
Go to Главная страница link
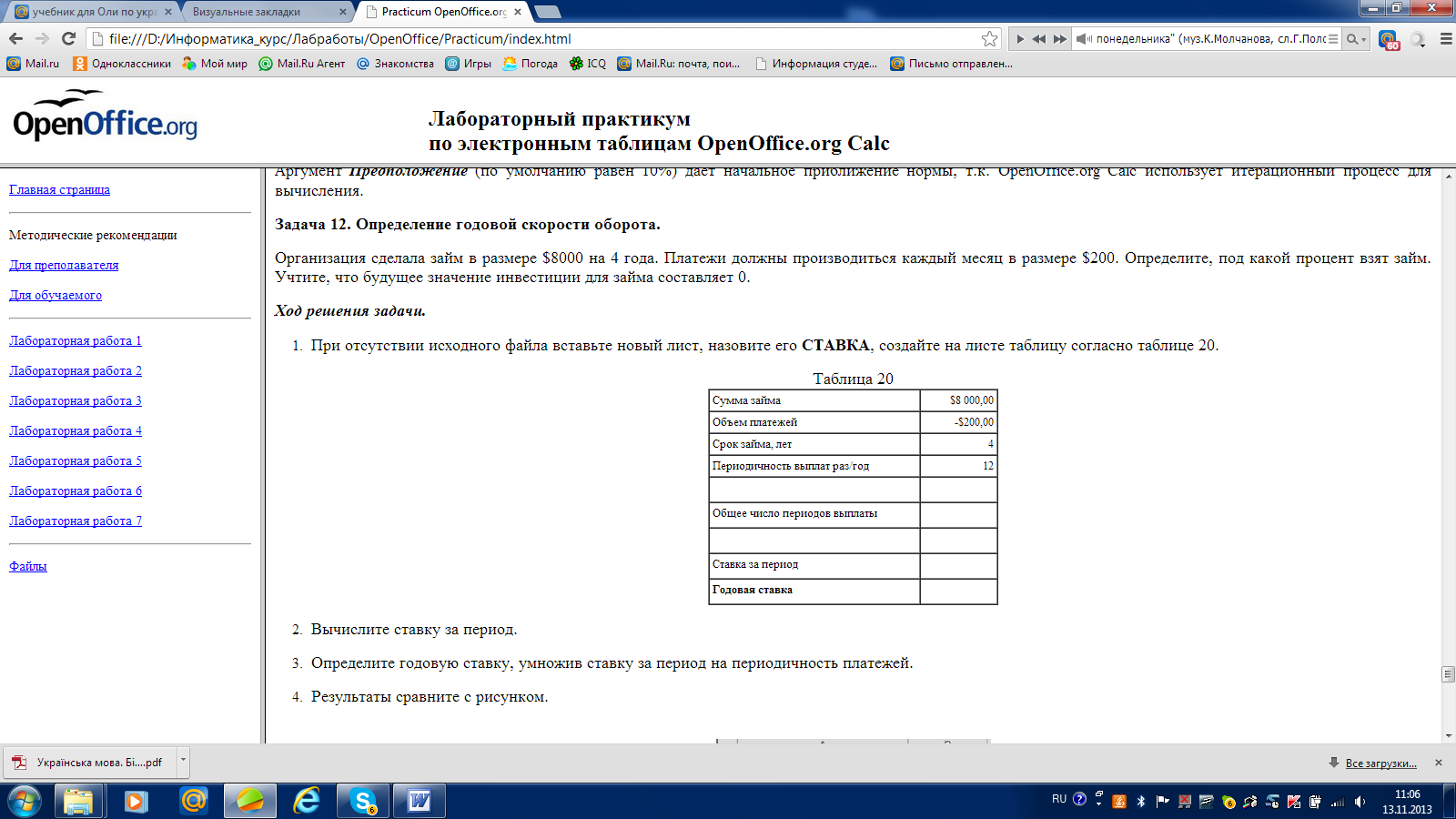pos(59,189)
